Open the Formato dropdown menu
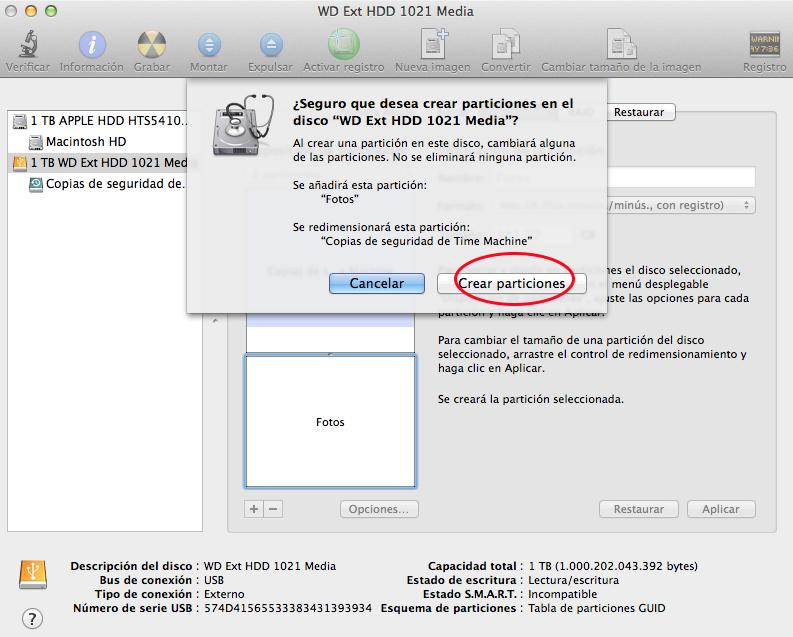The height and width of the screenshot is (637, 793). [625, 205]
